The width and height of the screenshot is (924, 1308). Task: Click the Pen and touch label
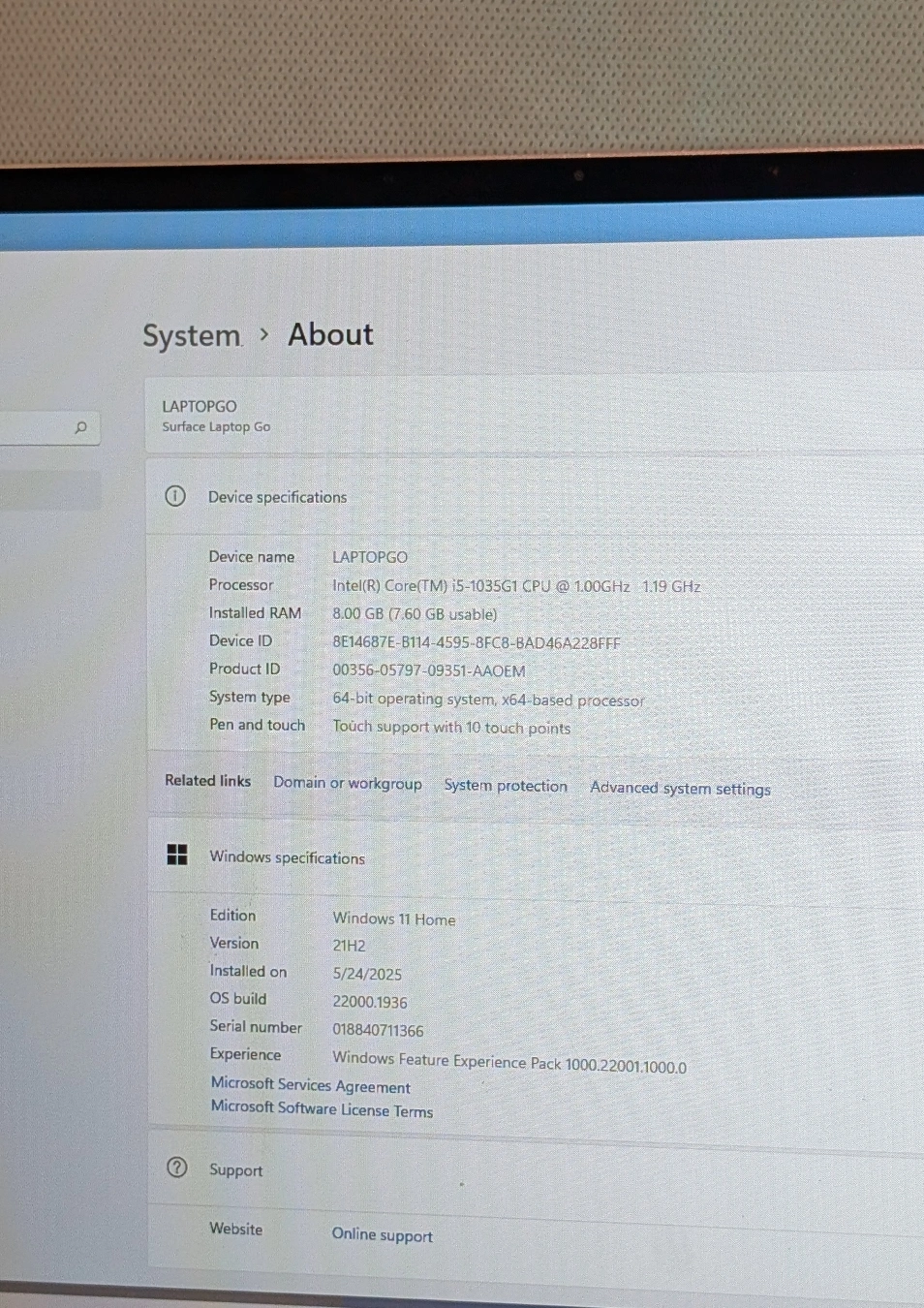pos(258,725)
